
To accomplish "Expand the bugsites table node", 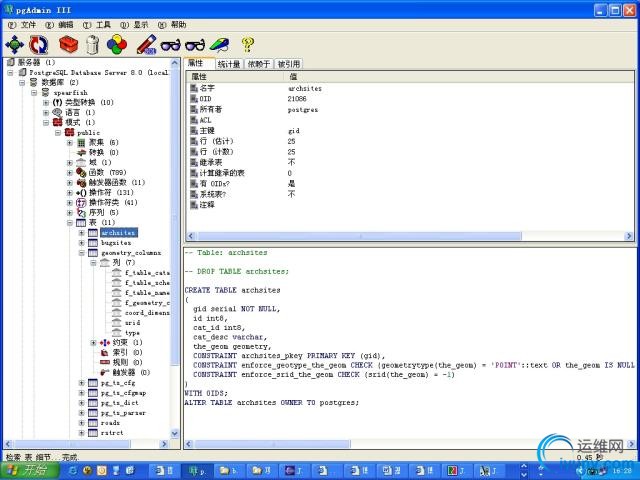I will point(82,242).
